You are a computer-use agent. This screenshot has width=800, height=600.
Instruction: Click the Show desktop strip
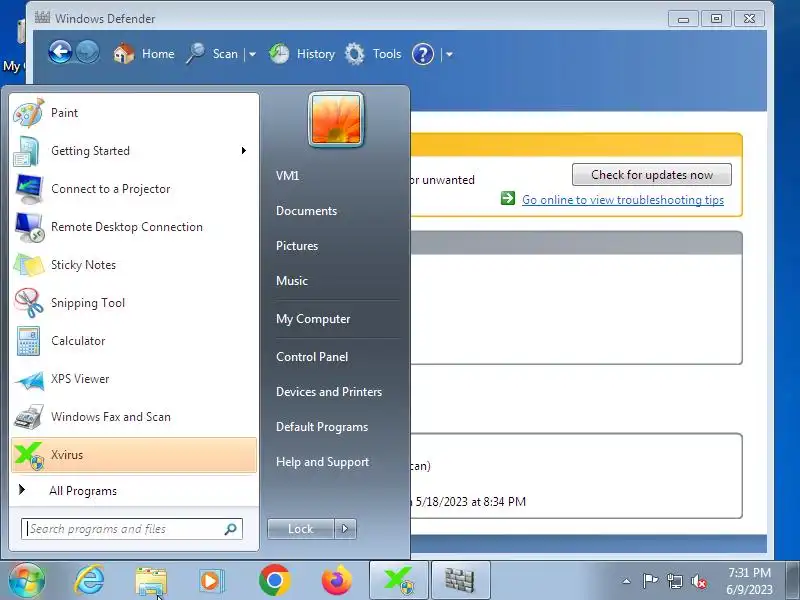[x=792, y=580]
